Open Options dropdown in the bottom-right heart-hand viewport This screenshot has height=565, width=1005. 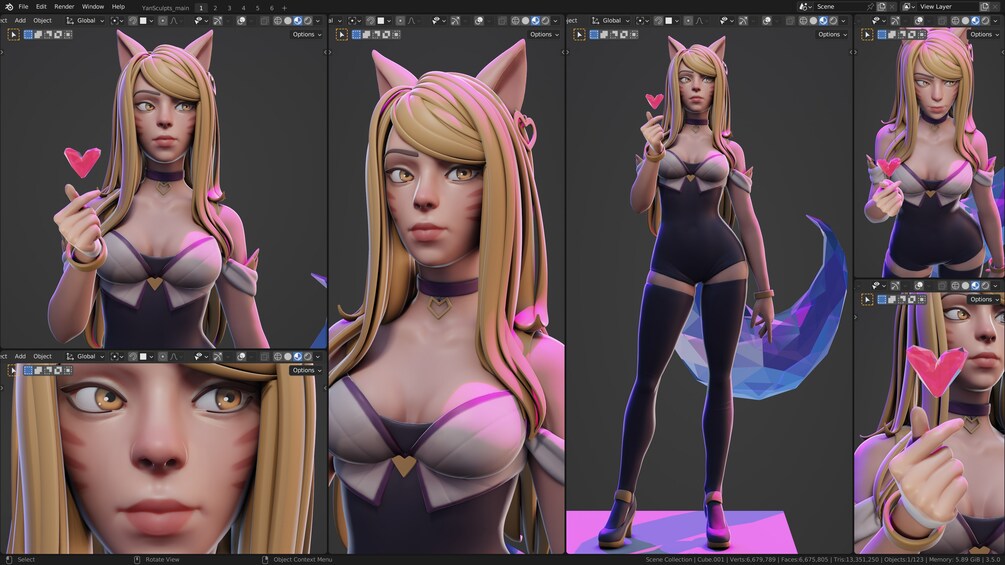(x=984, y=299)
